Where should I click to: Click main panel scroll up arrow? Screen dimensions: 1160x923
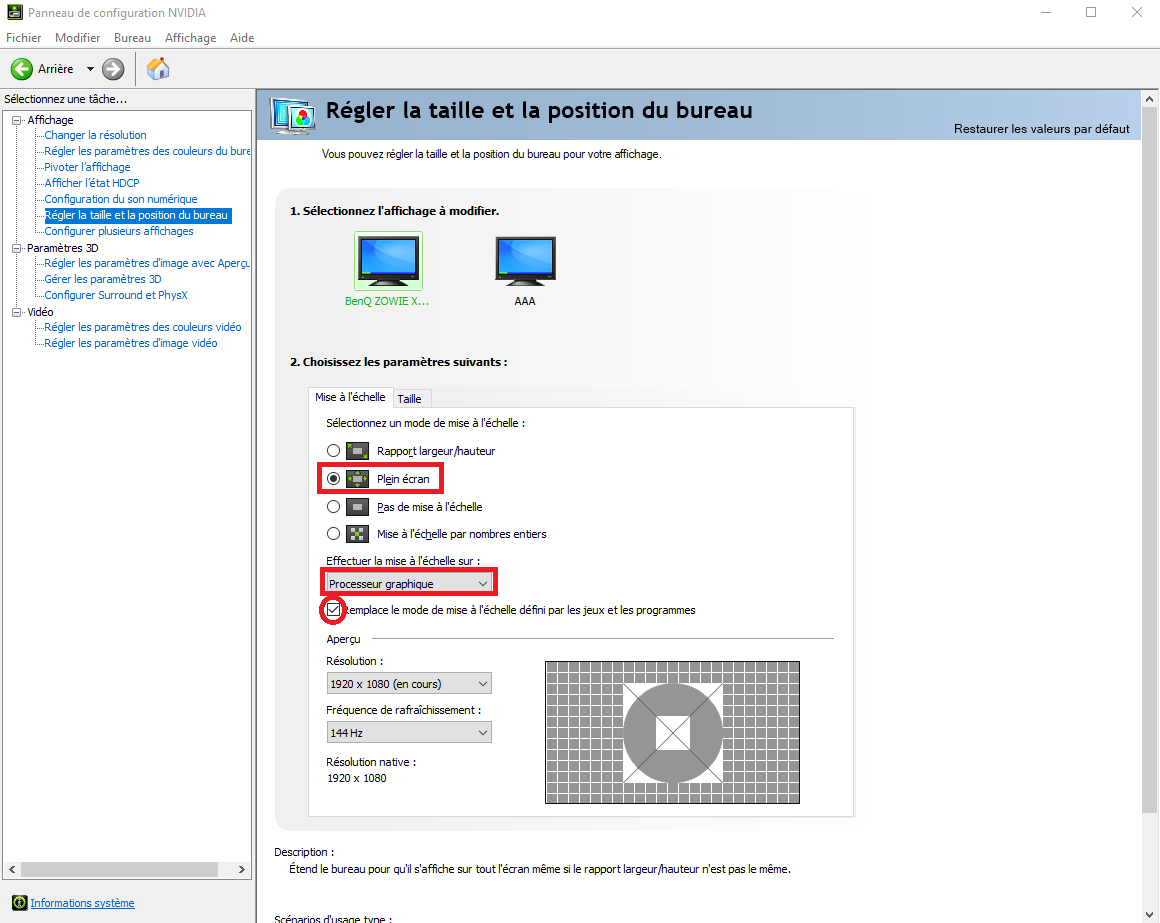pyautogui.click(x=1149, y=98)
